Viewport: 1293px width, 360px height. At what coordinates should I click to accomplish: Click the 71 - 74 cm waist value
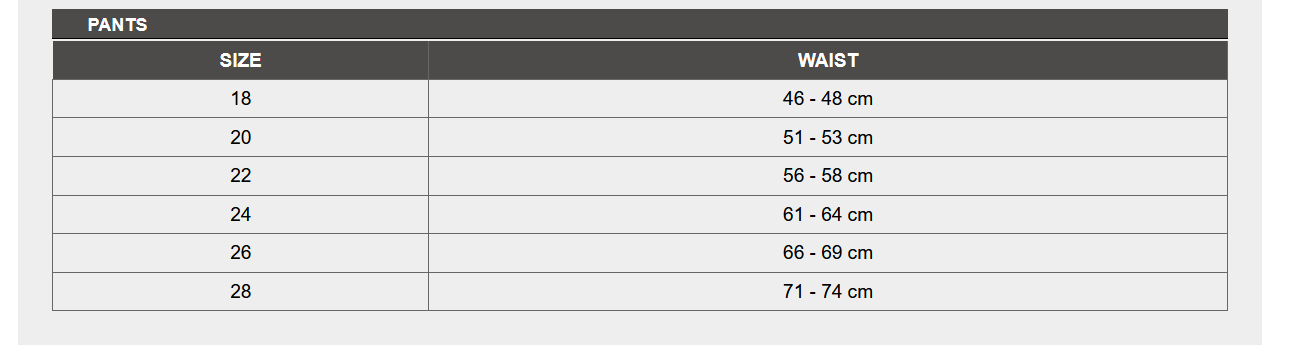pyautogui.click(x=828, y=292)
